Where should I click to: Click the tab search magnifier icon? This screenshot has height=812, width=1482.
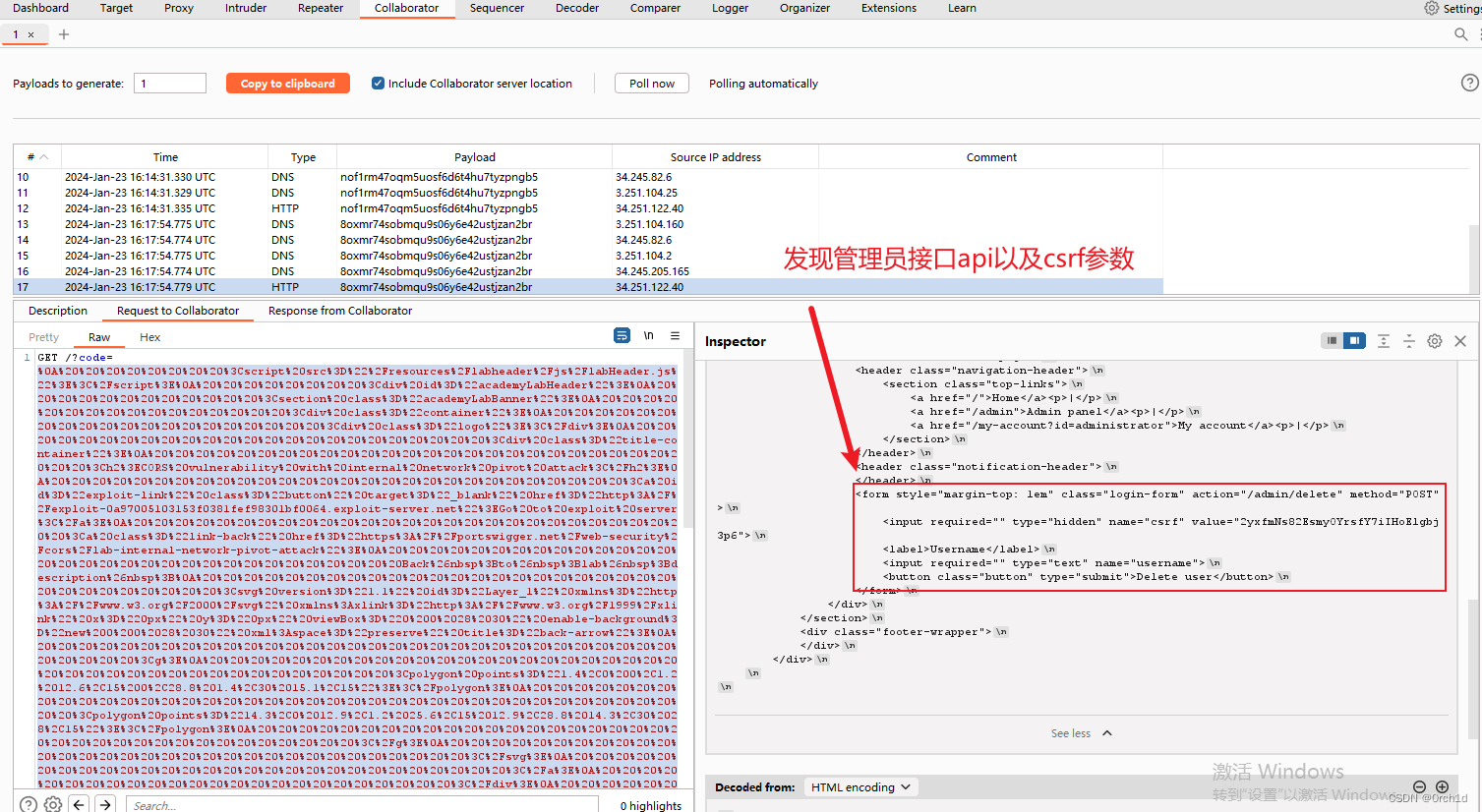click(x=1461, y=34)
